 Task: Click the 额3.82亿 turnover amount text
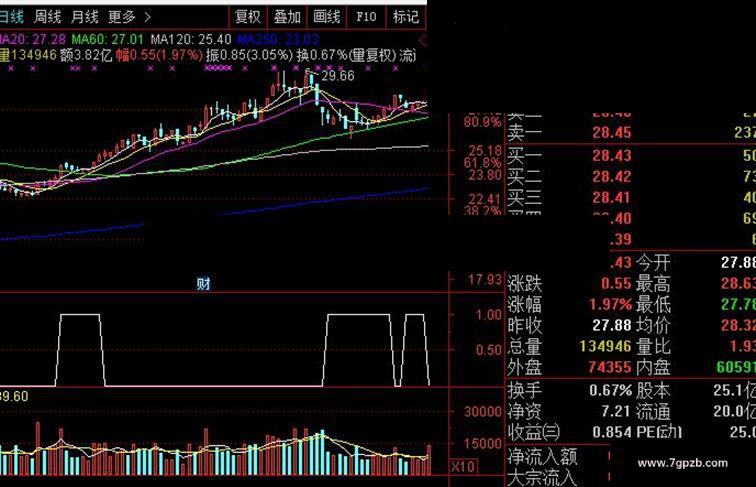click(x=86, y=55)
